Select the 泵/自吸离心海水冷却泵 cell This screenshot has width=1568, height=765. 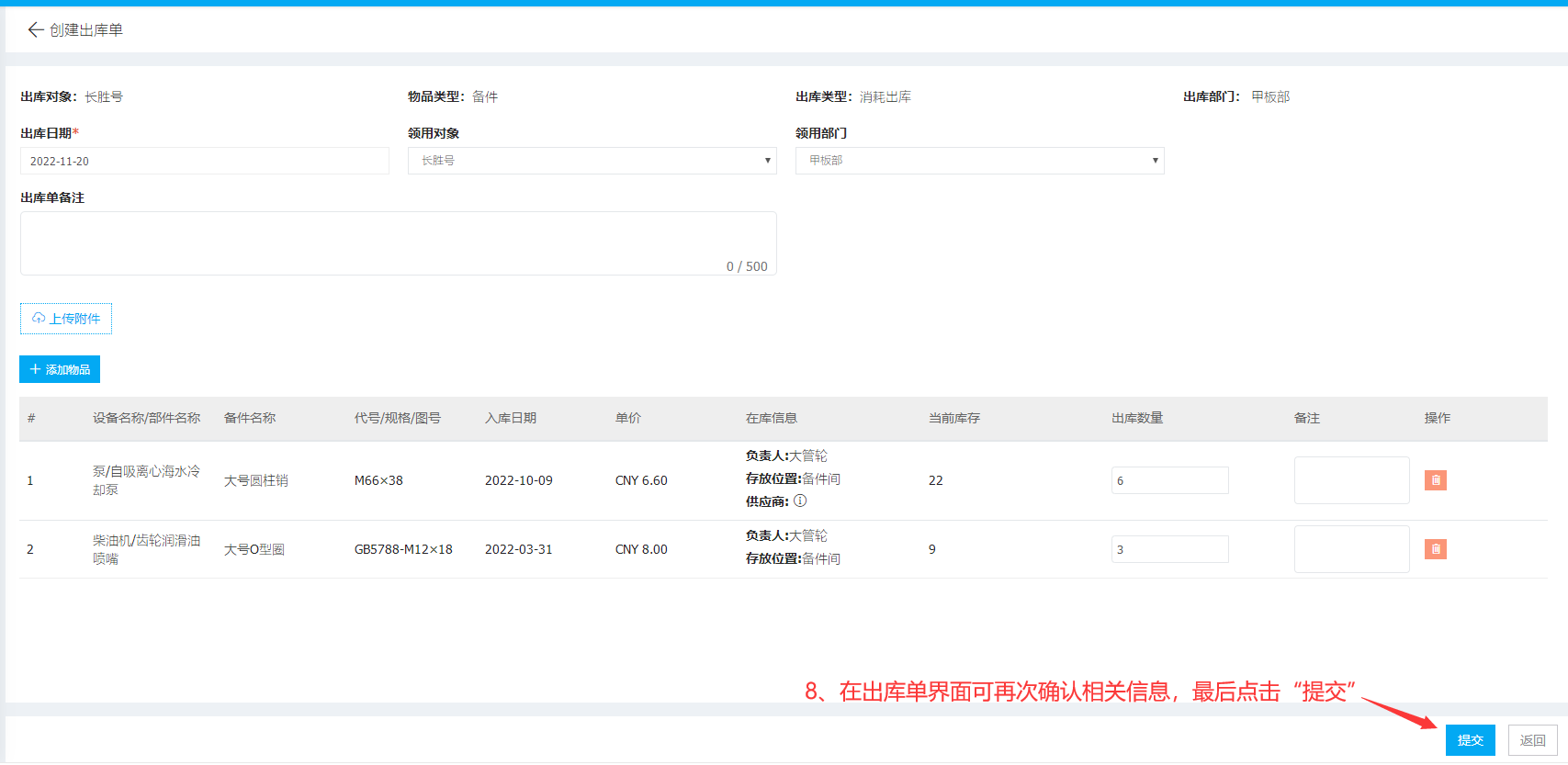(x=146, y=480)
